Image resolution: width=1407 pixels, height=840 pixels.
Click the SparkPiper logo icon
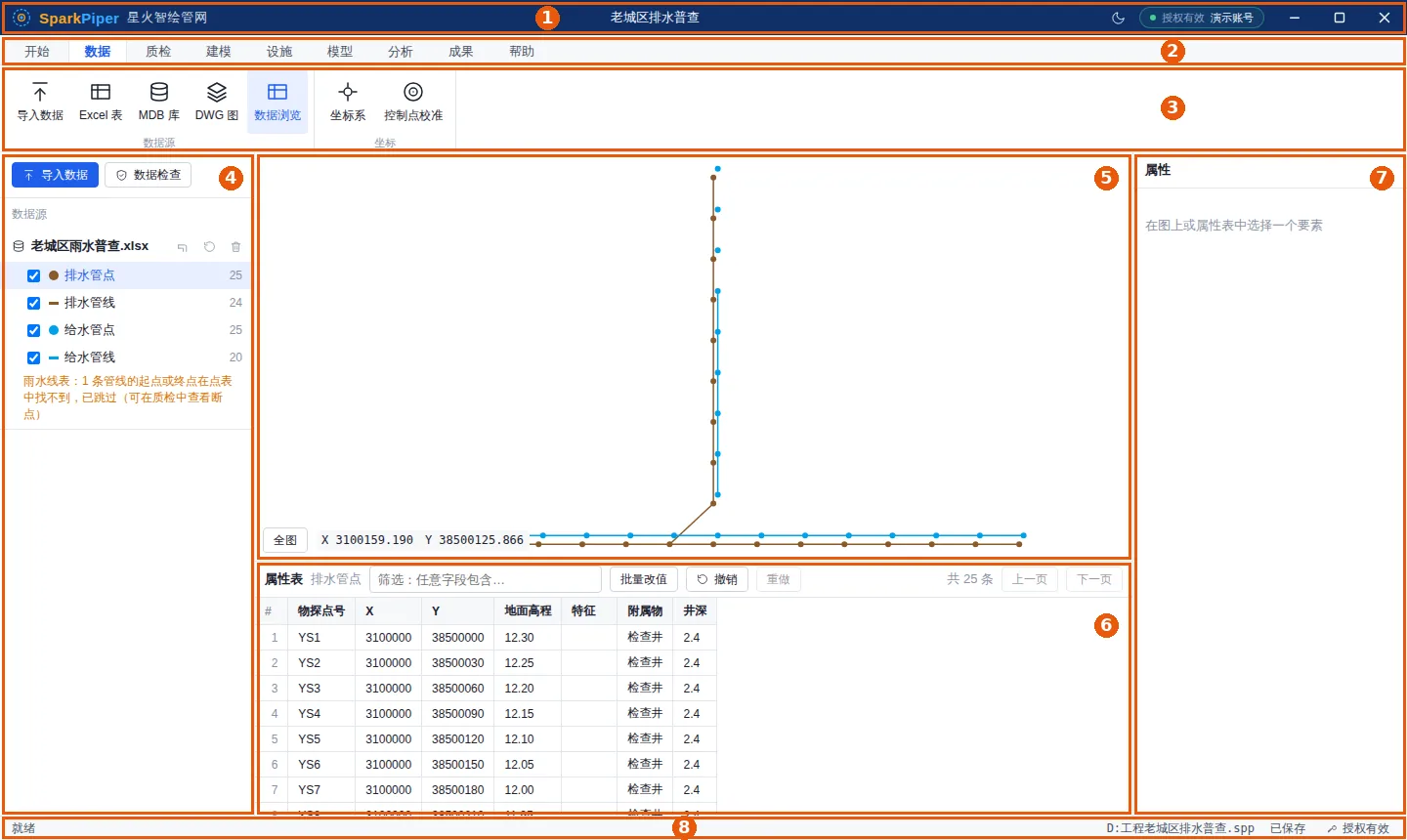pyautogui.click(x=21, y=18)
